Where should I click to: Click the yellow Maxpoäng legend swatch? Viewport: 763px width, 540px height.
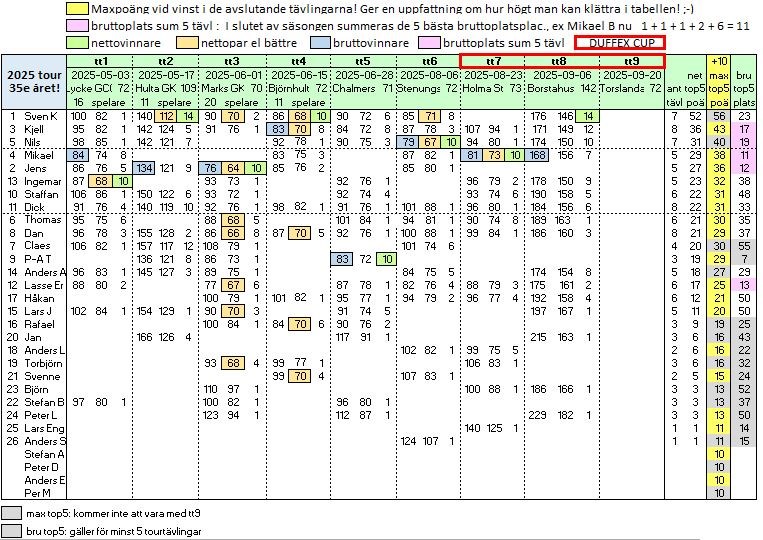pyautogui.click(x=77, y=9)
